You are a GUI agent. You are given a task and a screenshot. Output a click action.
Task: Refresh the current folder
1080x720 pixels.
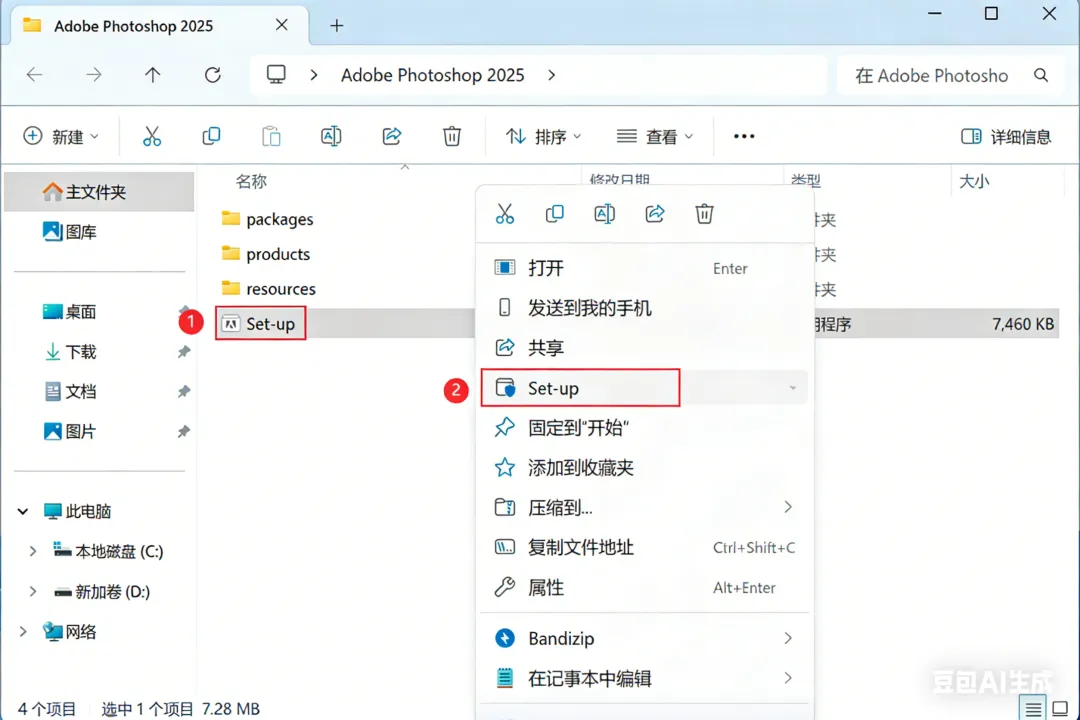pos(213,74)
